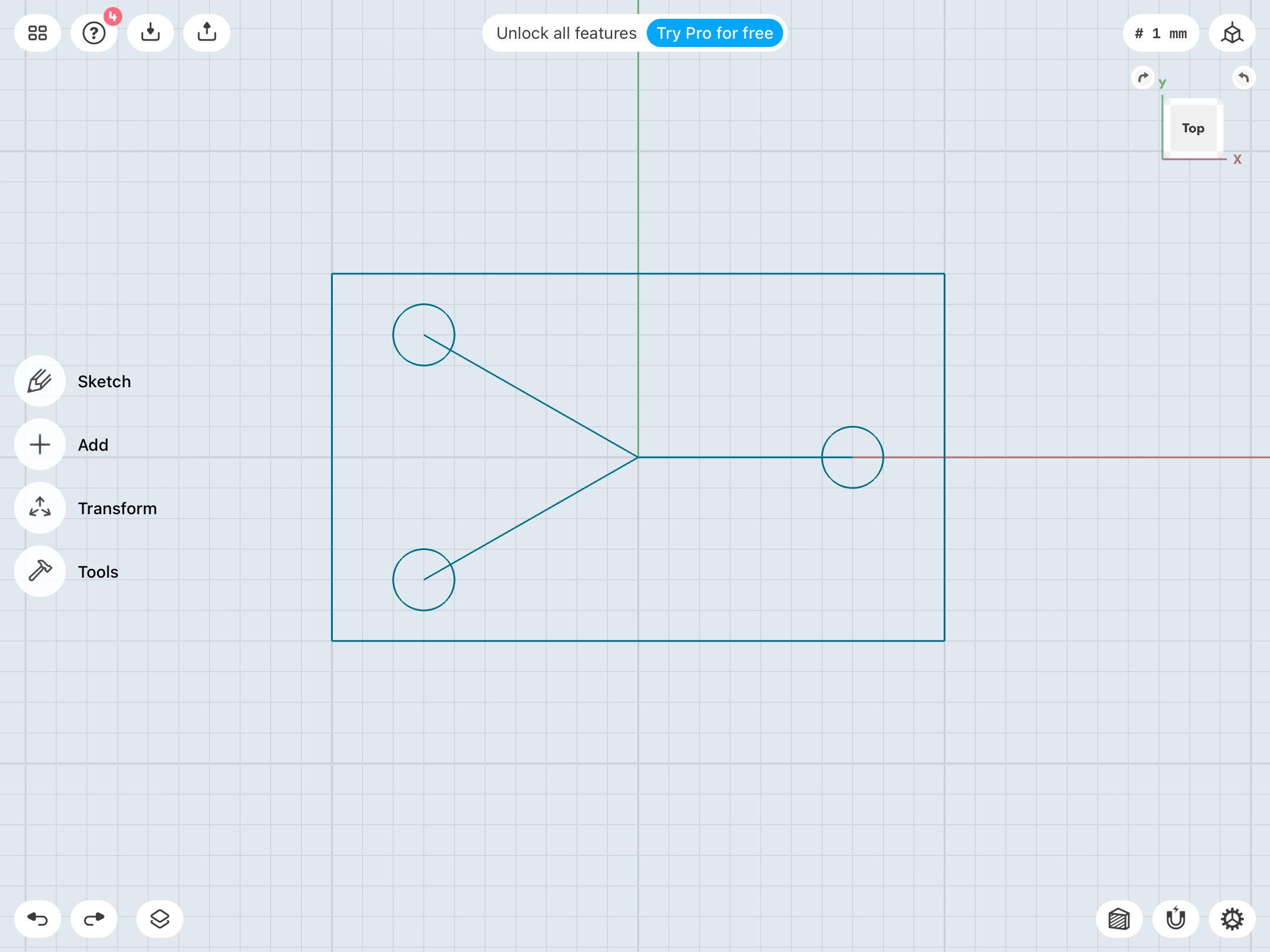The image size is (1270, 952).
Task: Click the export share icon
Action: [207, 33]
